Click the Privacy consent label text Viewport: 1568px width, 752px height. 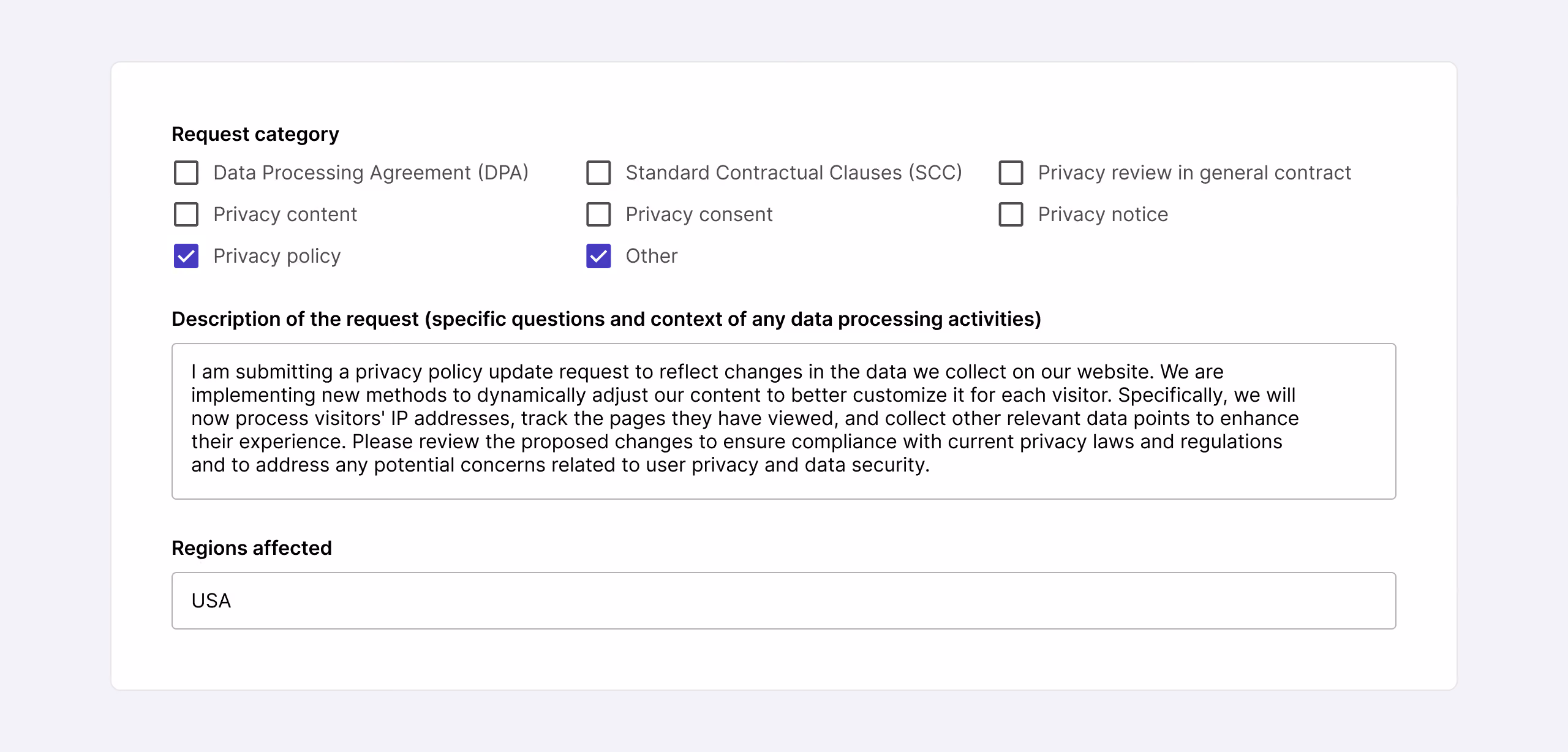pyautogui.click(x=699, y=214)
